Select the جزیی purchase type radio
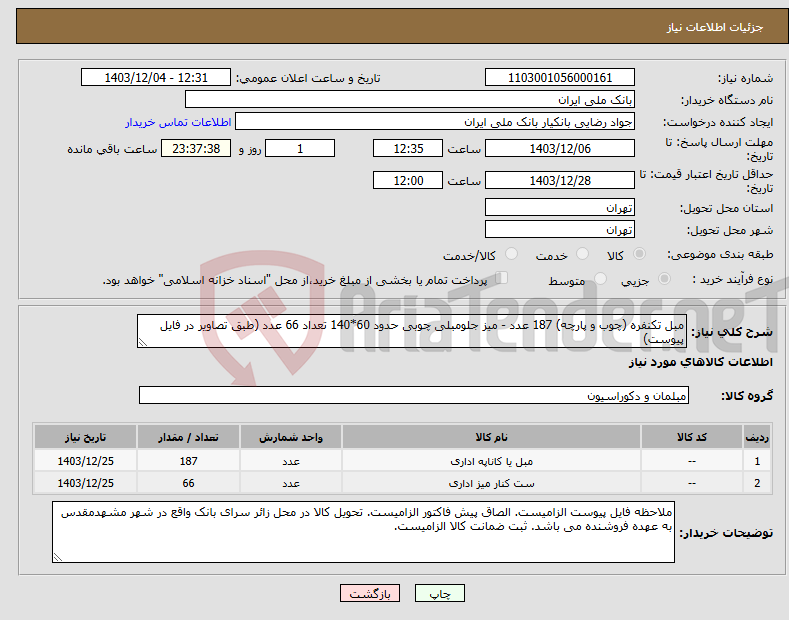789x620 pixels. pyautogui.click(x=664, y=278)
